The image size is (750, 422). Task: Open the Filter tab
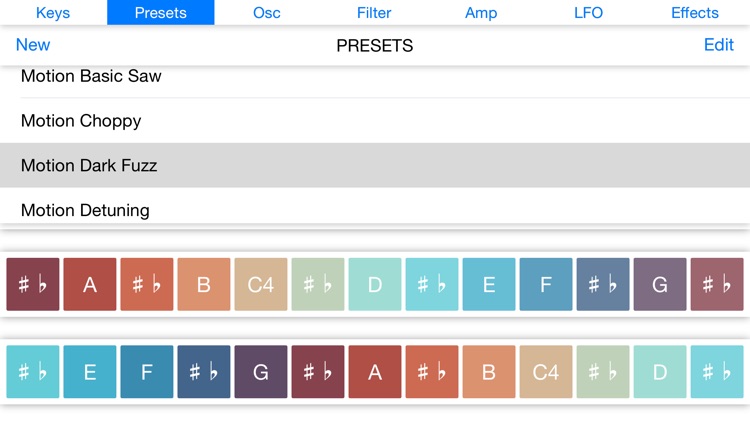tap(374, 12)
